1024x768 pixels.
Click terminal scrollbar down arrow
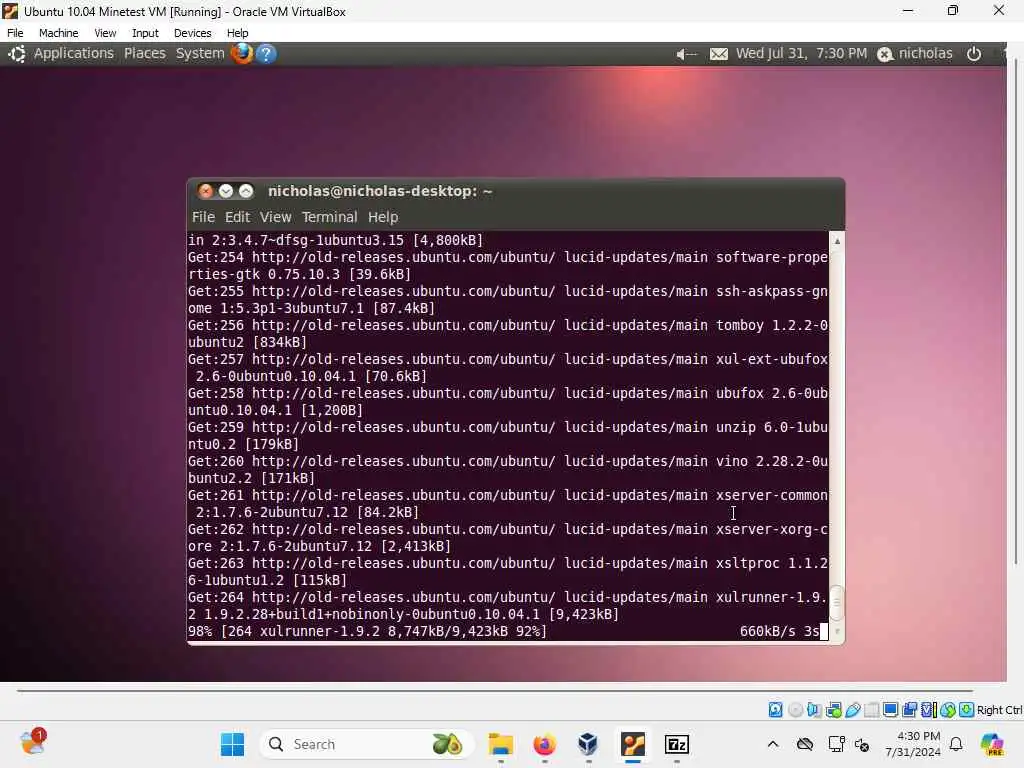837,632
